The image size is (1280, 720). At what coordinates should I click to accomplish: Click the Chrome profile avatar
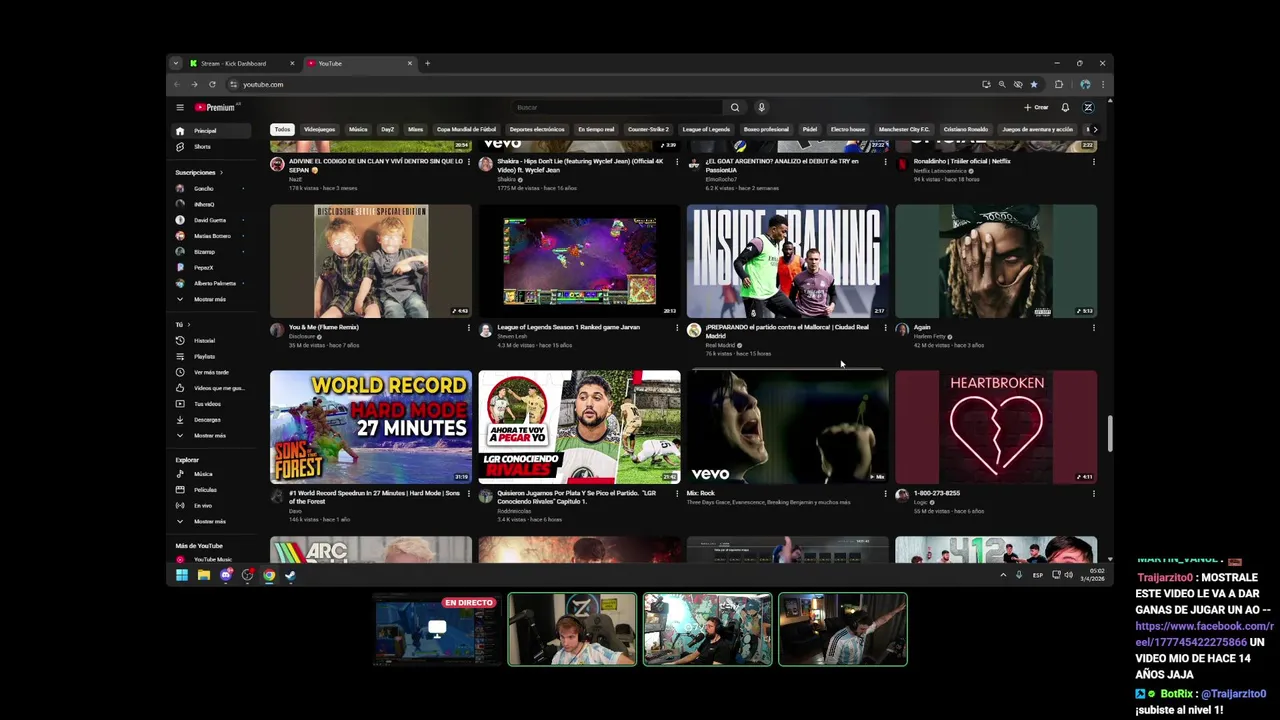pos(1085,84)
